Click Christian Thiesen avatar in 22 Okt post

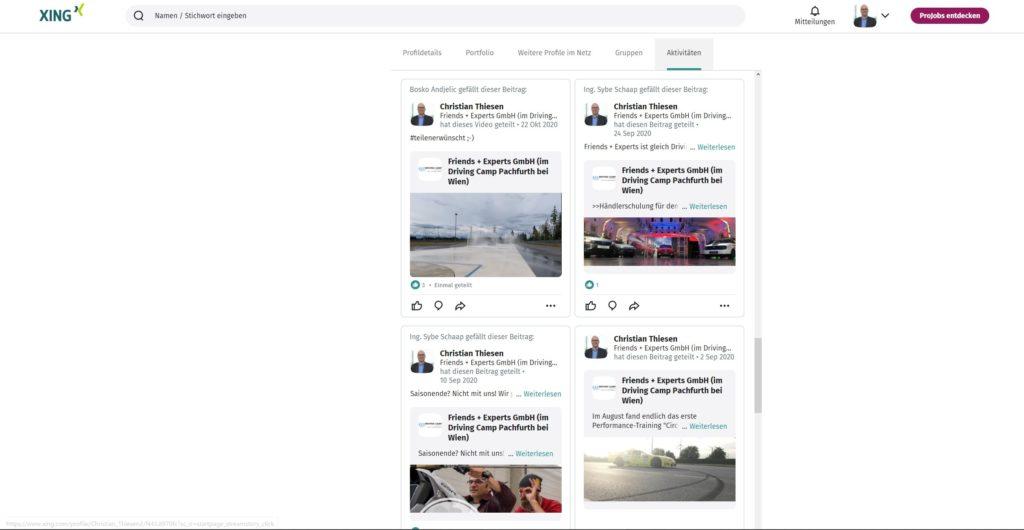422,114
